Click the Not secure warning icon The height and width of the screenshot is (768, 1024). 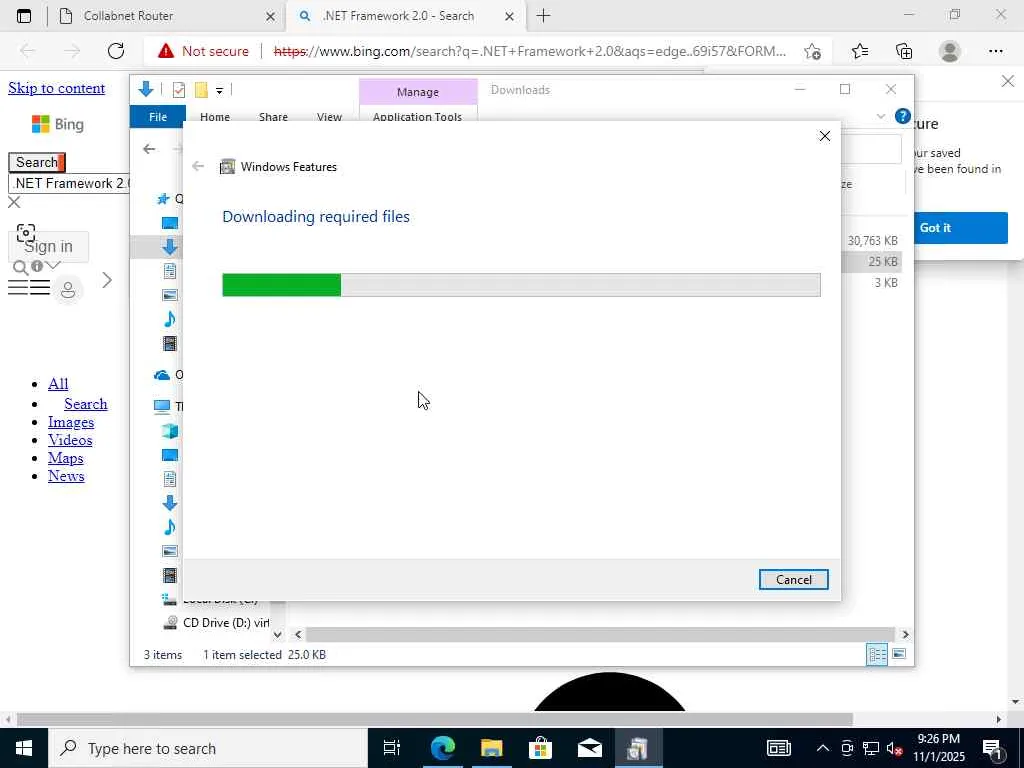[x=166, y=51]
